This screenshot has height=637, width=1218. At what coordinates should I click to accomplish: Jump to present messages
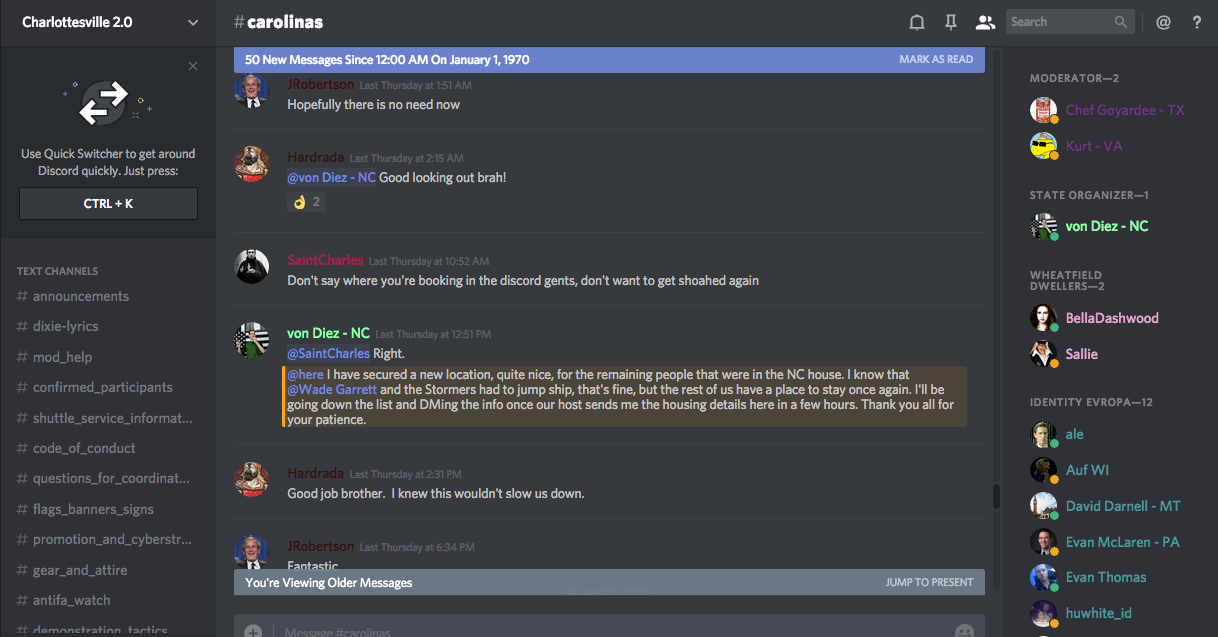coord(929,582)
